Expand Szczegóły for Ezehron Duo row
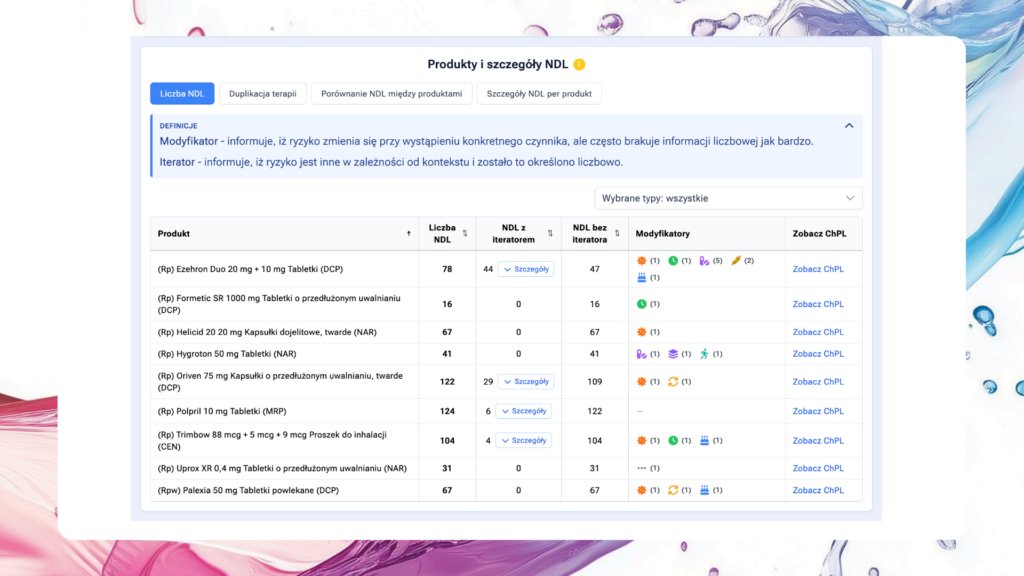The image size is (1024, 576). tap(526, 269)
